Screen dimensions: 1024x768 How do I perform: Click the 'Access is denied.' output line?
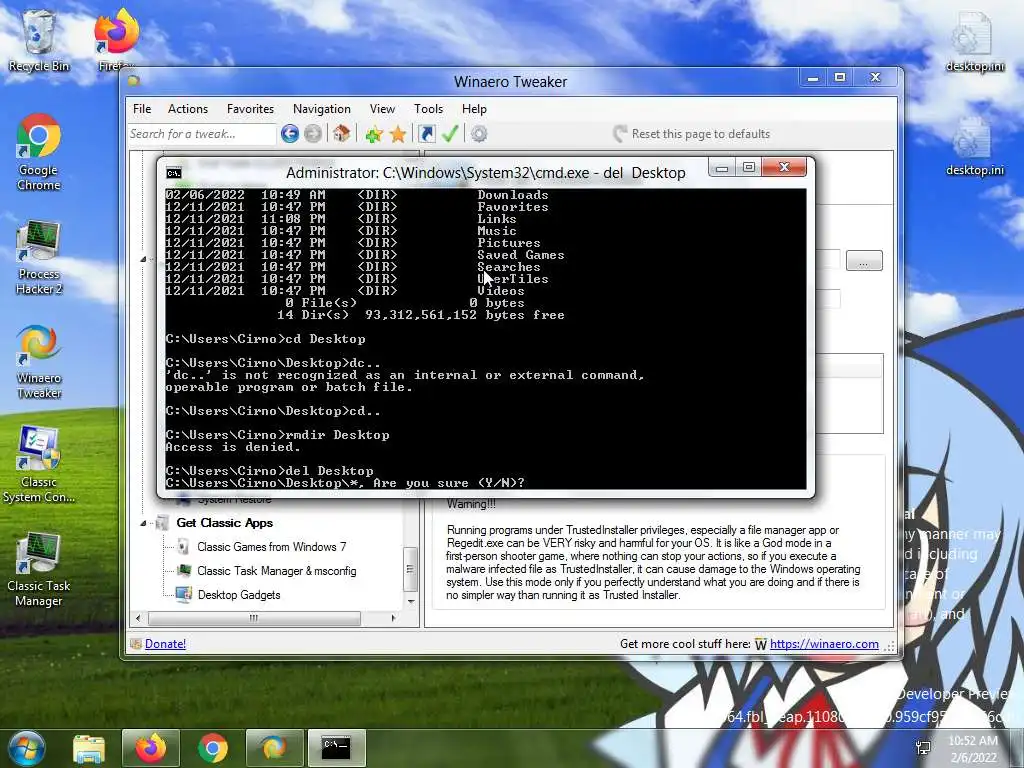click(232, 447)
